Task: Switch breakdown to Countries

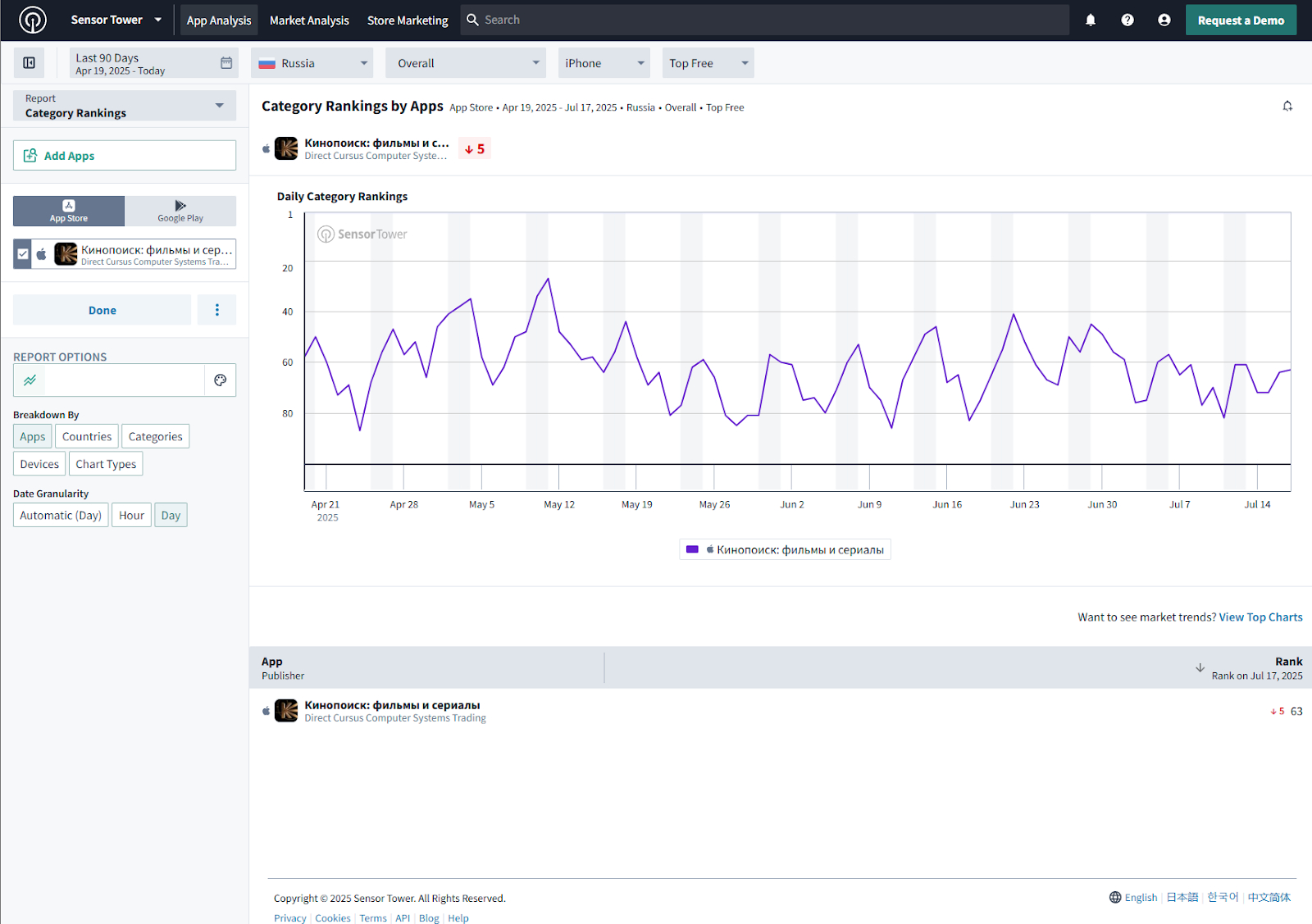Action: pyautogui.click(x=87, y=437)
